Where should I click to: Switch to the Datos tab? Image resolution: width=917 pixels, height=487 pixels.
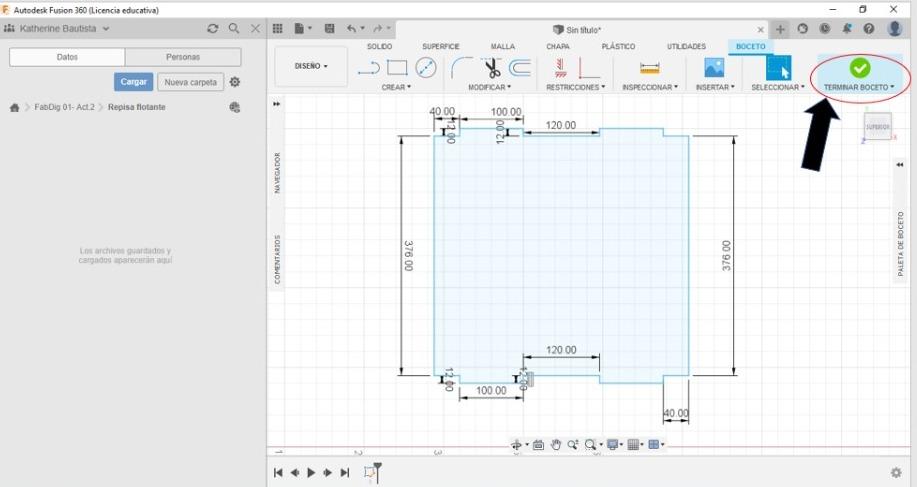pos(67,57)
